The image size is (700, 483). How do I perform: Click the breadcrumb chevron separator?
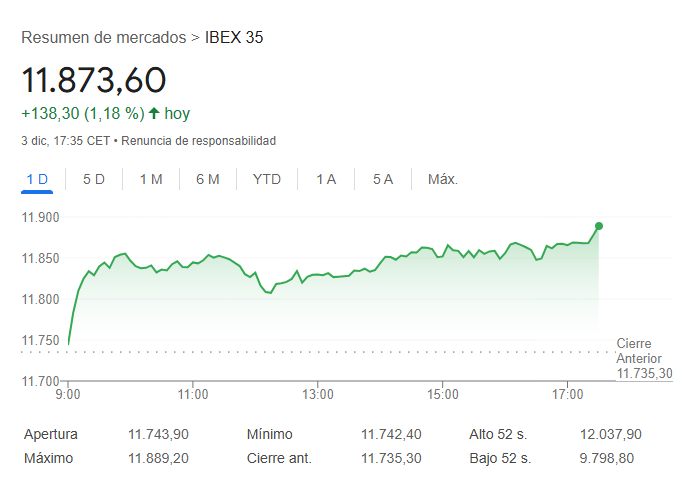(x=195, y=38)
